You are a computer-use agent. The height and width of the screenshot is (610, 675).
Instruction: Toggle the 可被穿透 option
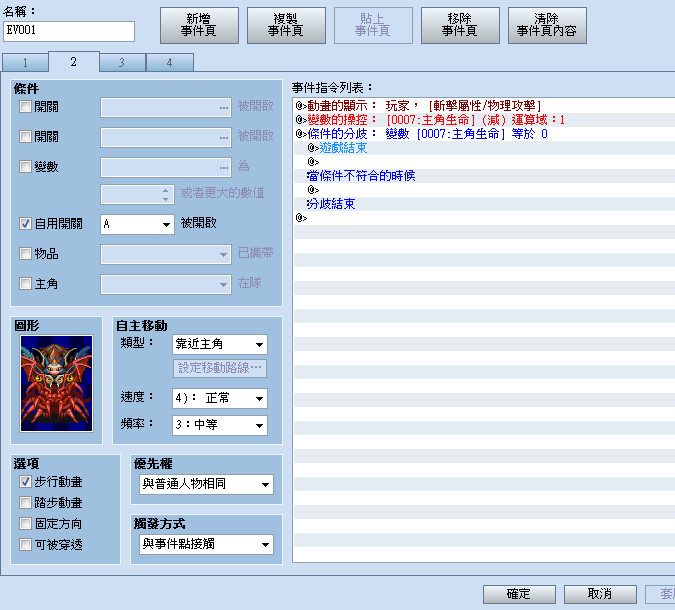pos(25,545)
